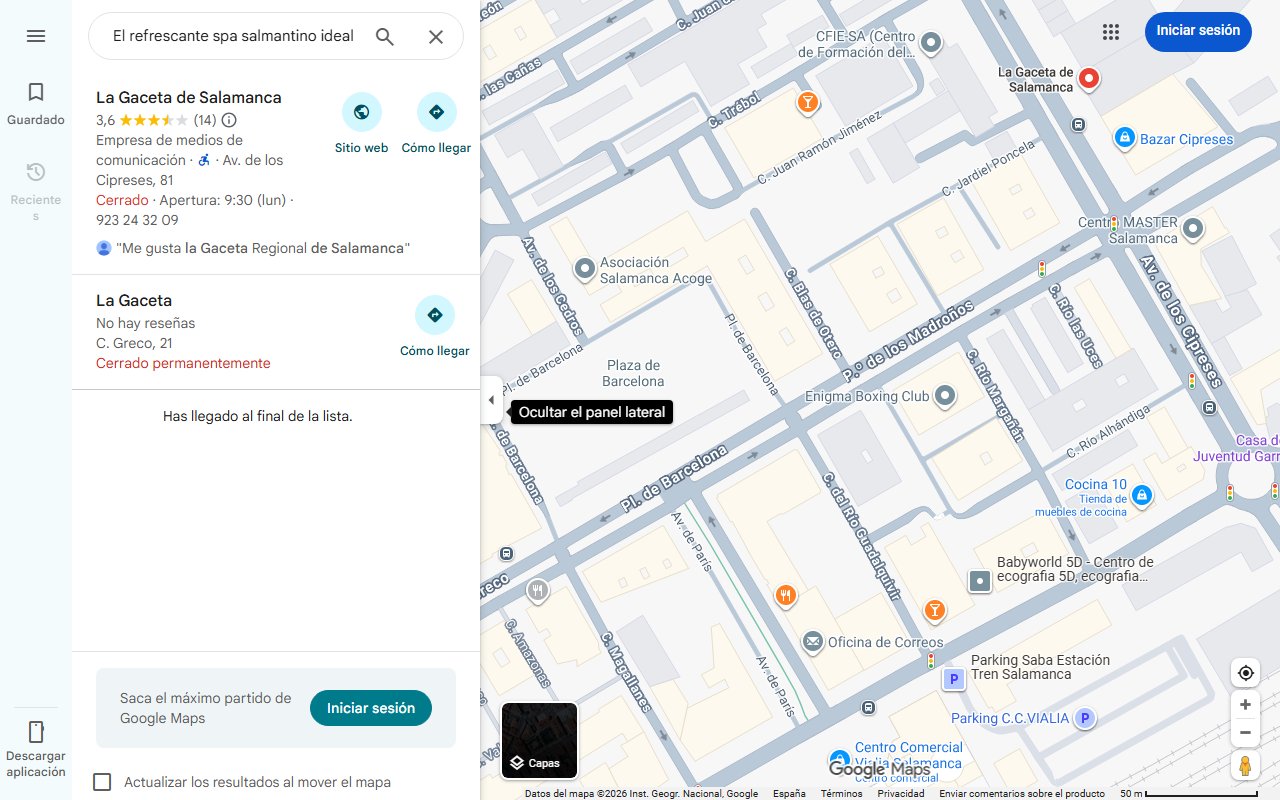1280x800 pixels.
Task: Zoom in on the map
Action: coord(1245,705)
